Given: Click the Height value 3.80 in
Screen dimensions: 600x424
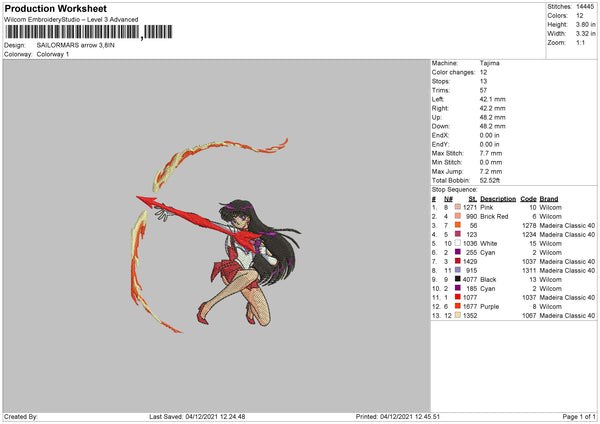Looking at the screenshot, I should tap(585, 24).
